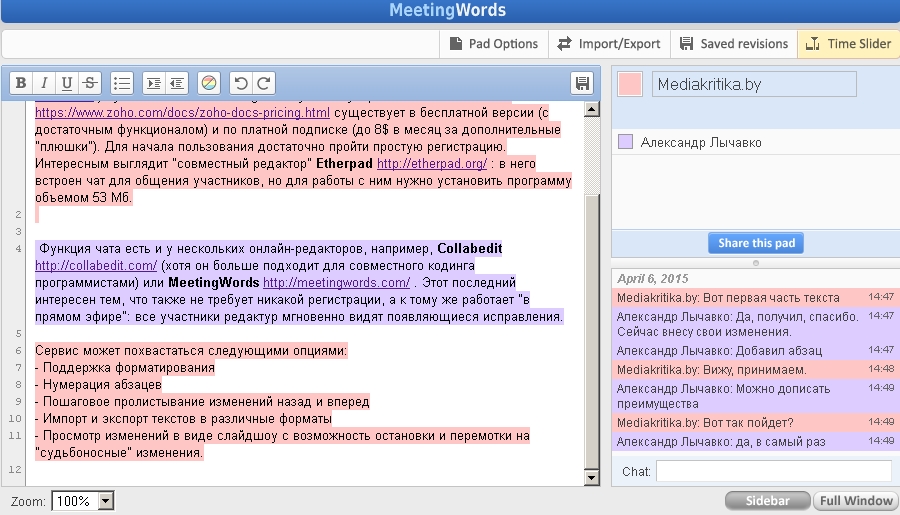The width and height of the screenshot is (900, 515).
Task: Click the MeetingWords header title
Action: [x=447, y=10]
